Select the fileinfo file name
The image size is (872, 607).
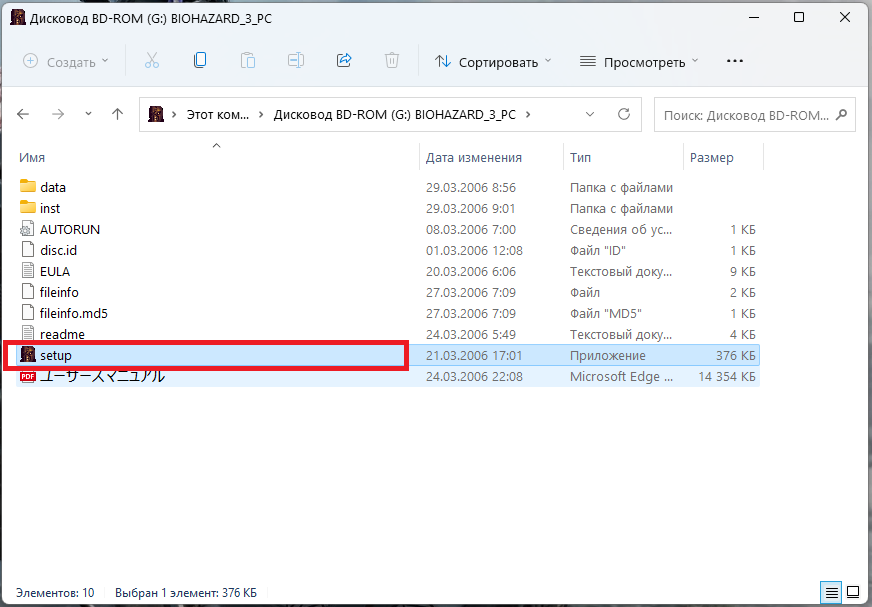[59, 292]
